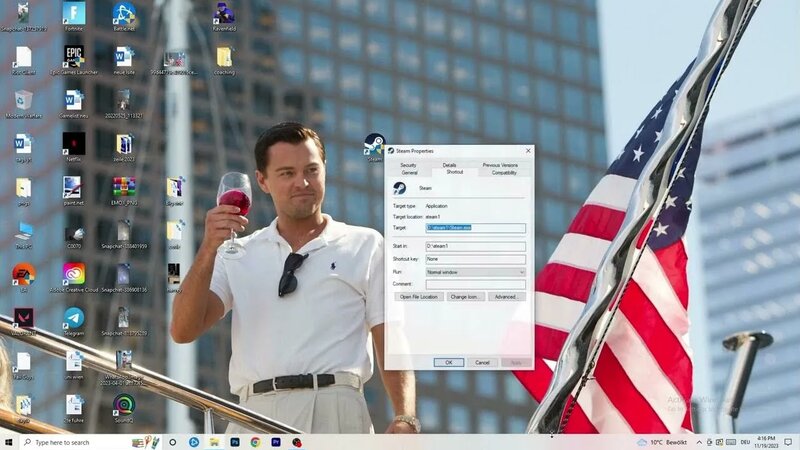The height and width of the screenshot is (450, 800).
Task: Click into the Start in field
Action: coord(476,246)
